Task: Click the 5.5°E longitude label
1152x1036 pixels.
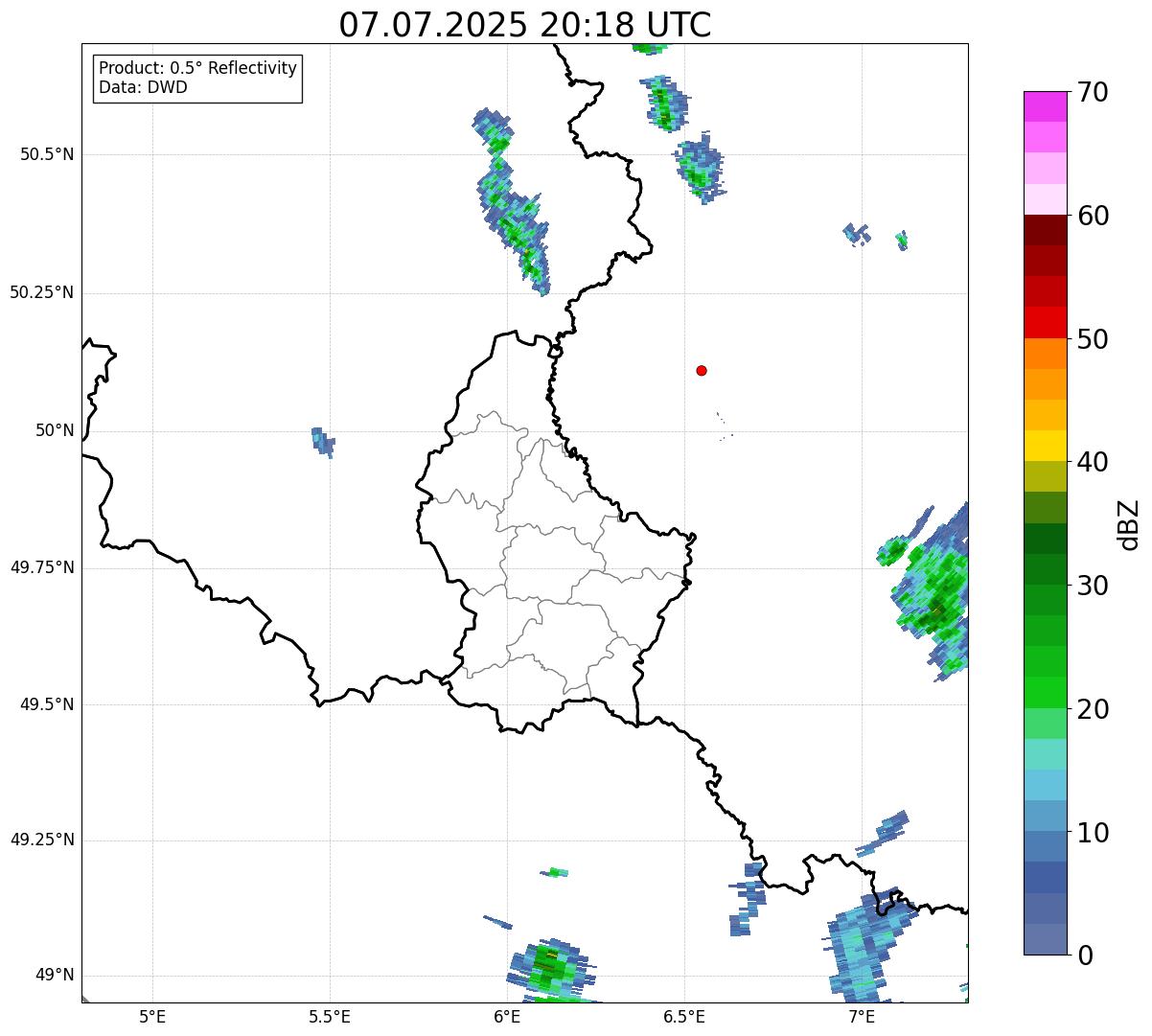Action: coord(330,1016)
